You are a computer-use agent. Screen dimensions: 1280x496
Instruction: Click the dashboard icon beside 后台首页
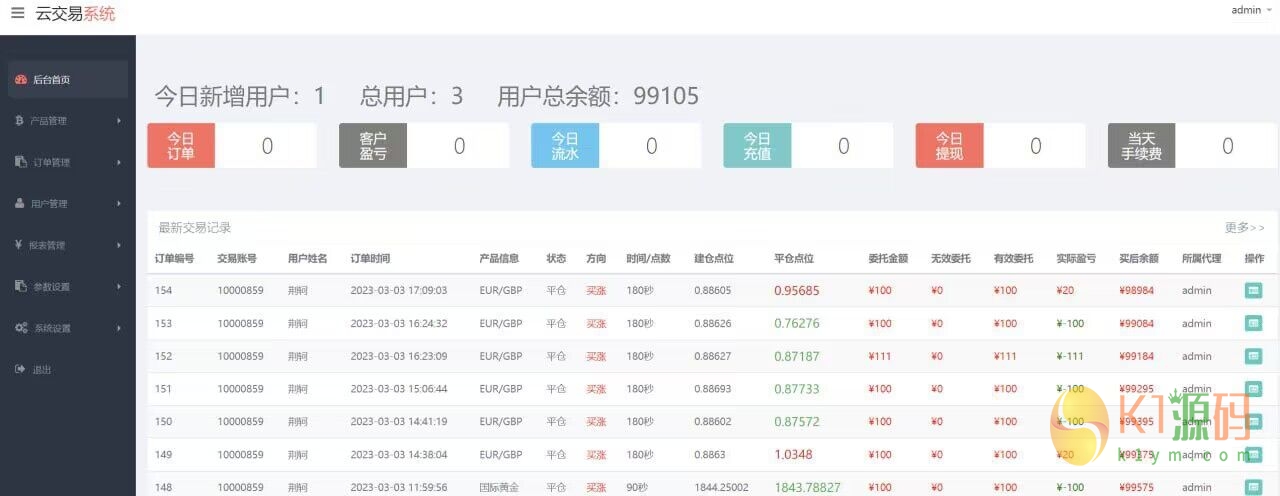tap(21, 80)
